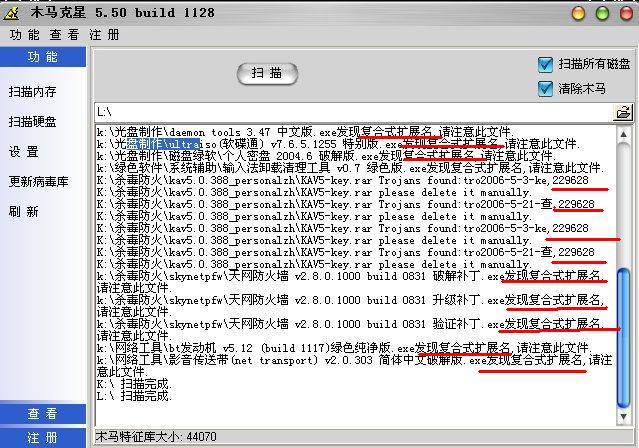The height and width of the screenshot is (448, 639).
Task: Click first 'Trojans found:tro2006-5-3-ke' log line
Action: [343, 180]
